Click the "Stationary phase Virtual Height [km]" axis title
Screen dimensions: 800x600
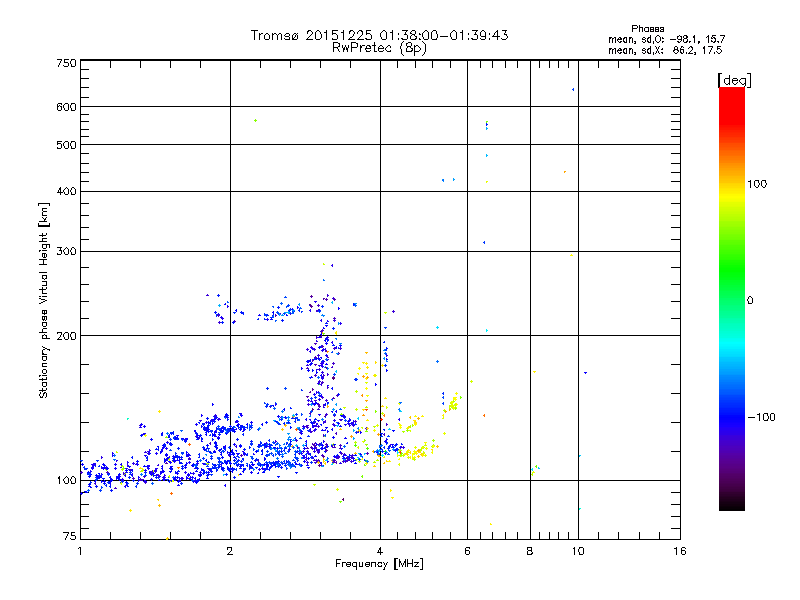(x=44, y=301)
